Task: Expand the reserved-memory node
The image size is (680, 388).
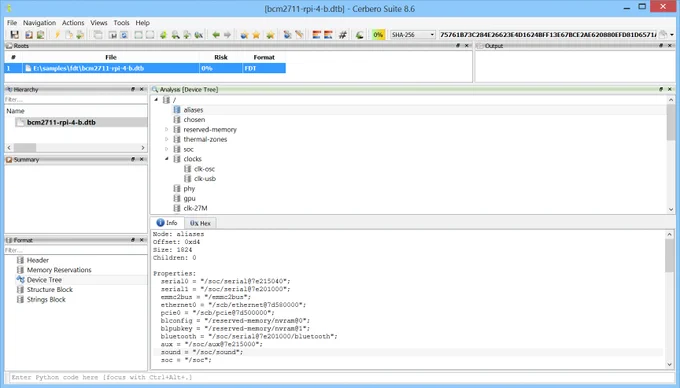Action: 167,129
